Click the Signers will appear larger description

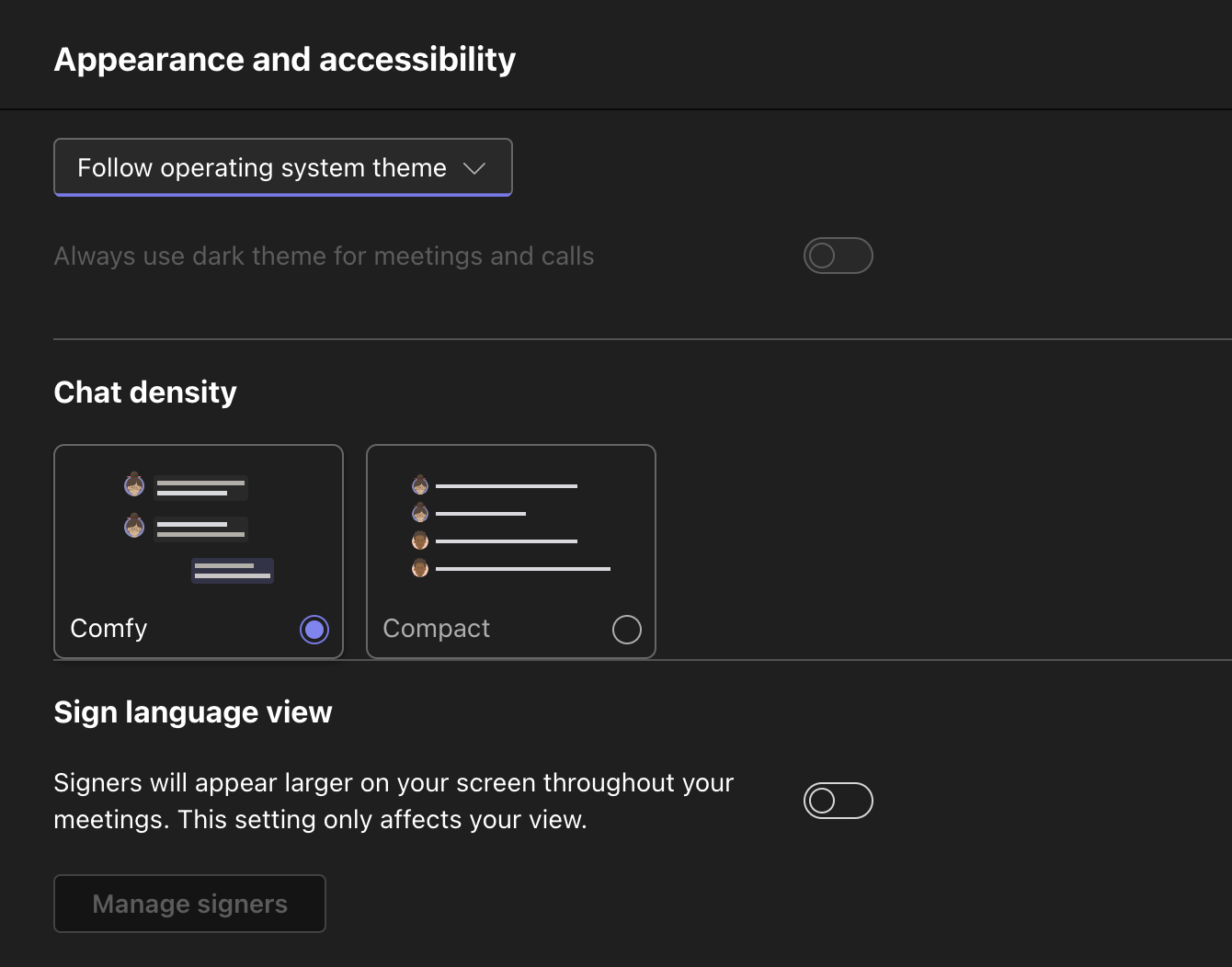(x=394, y=801)
